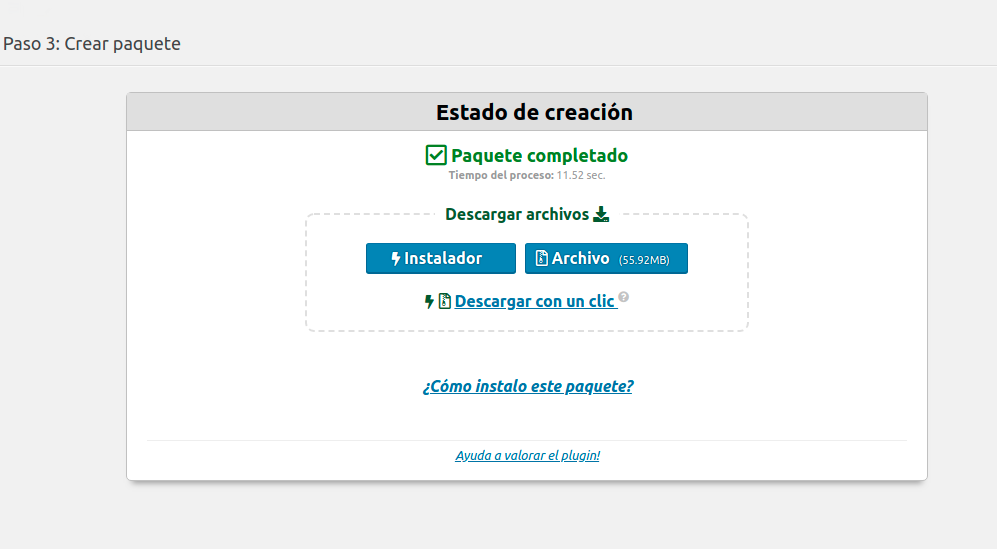This screenshot has height=549, width=997.
Task: Click the zip file icon before Descargar con un clic
Action: [x=444, y=301]
